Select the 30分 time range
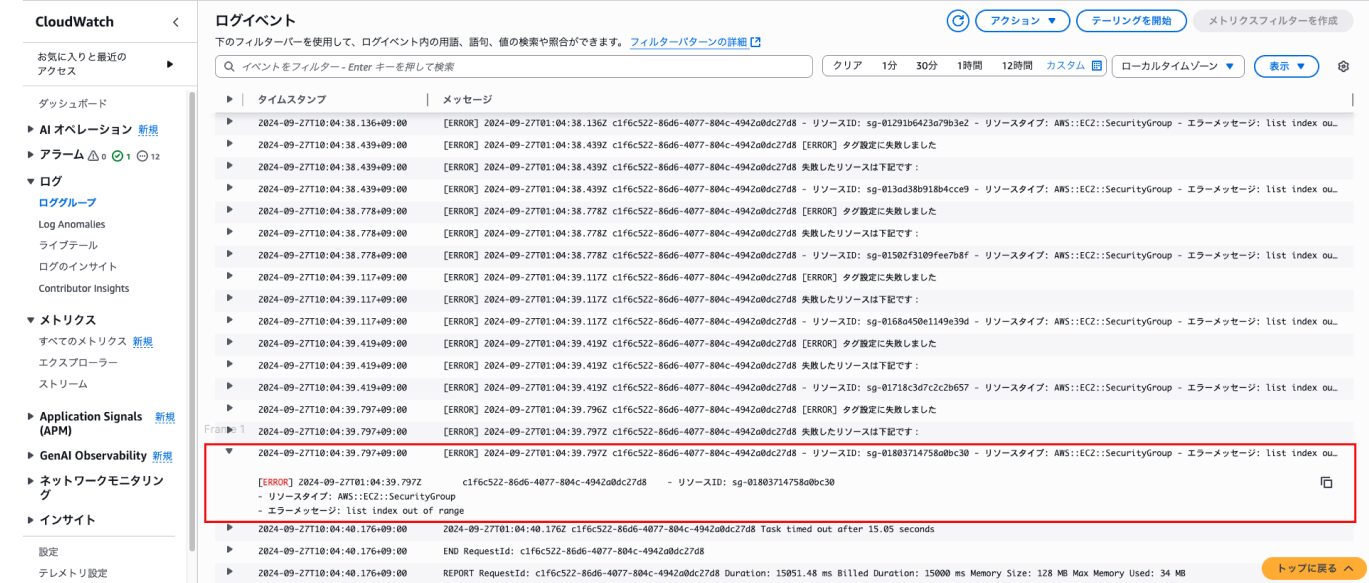The width and height of the screenshot is (1369, 583). (926, 66)
